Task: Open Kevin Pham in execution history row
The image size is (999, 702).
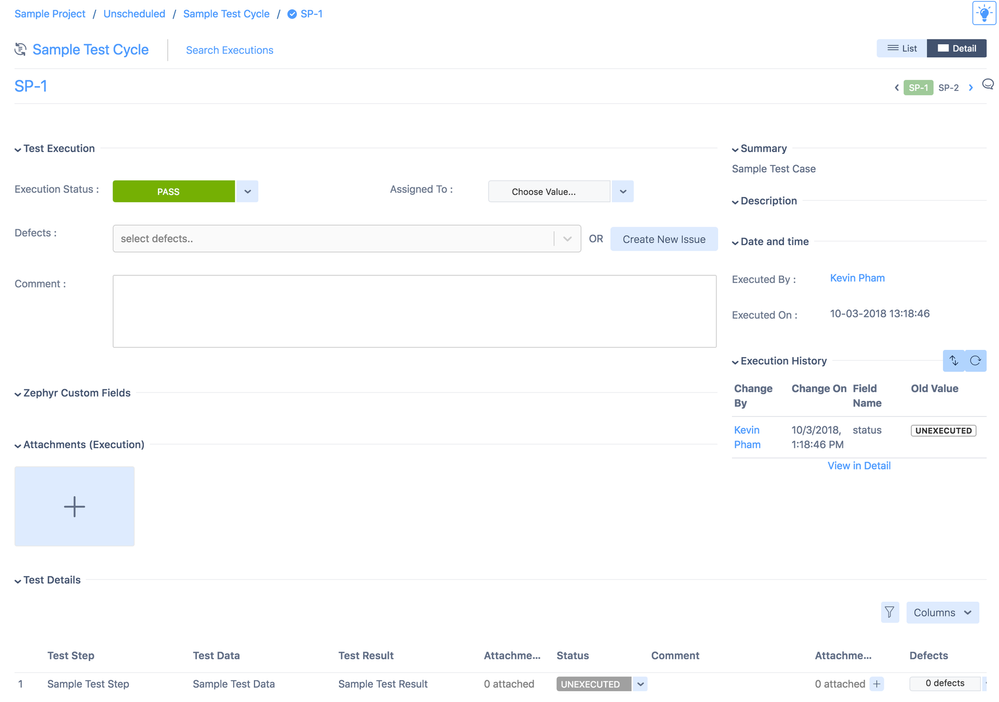Action: [x=747, y=437]
